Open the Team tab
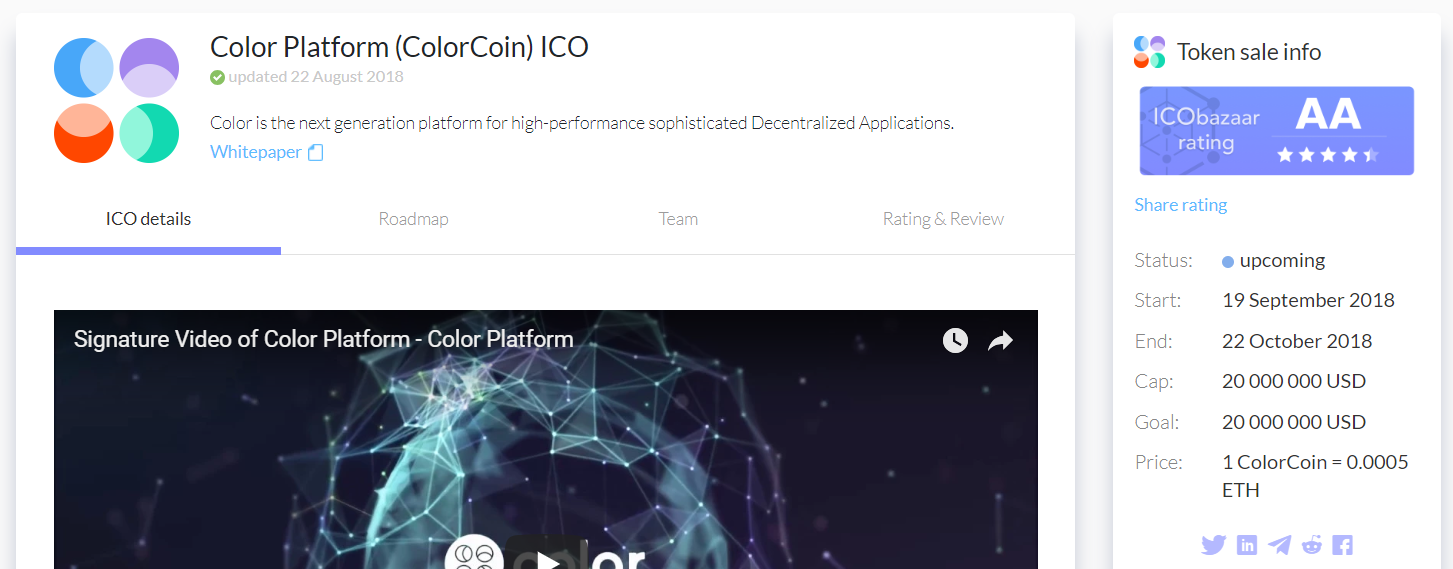Screen dimensions: 1453x569 click(678, 219)
